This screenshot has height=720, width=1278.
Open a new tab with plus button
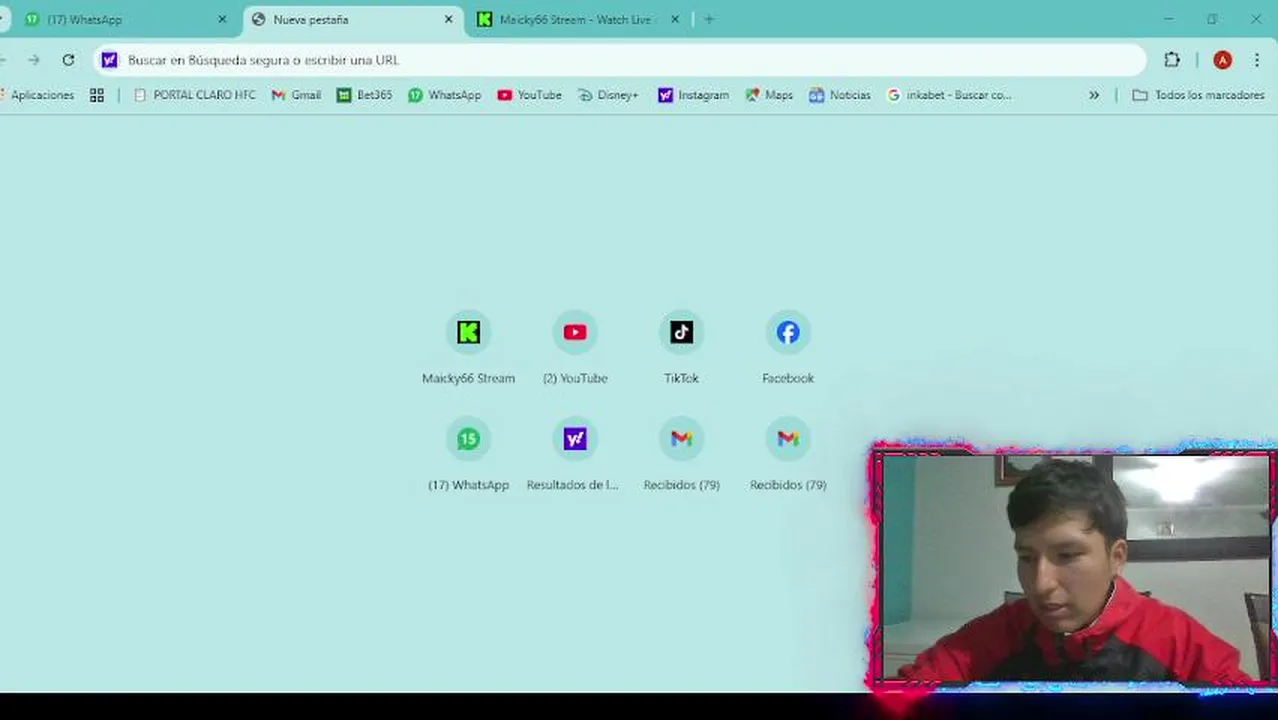[x=709, y=20]
